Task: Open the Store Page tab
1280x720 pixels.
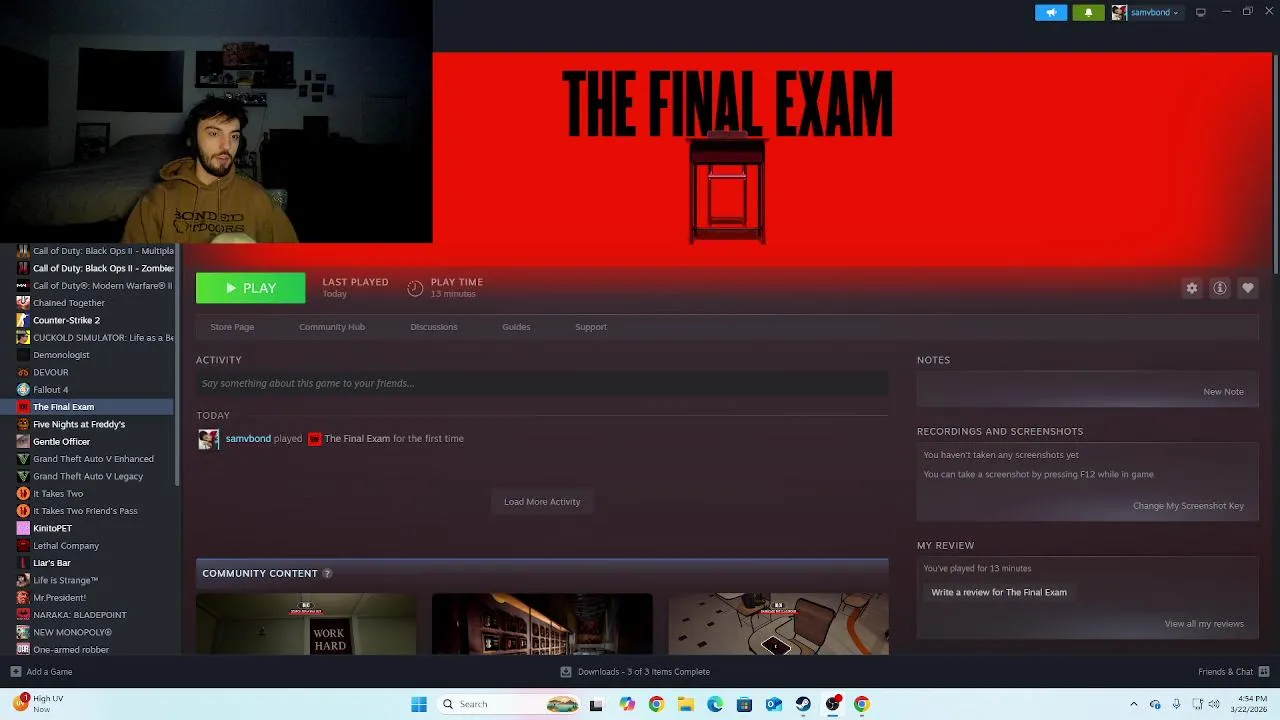Action: [x=232, y=327]
